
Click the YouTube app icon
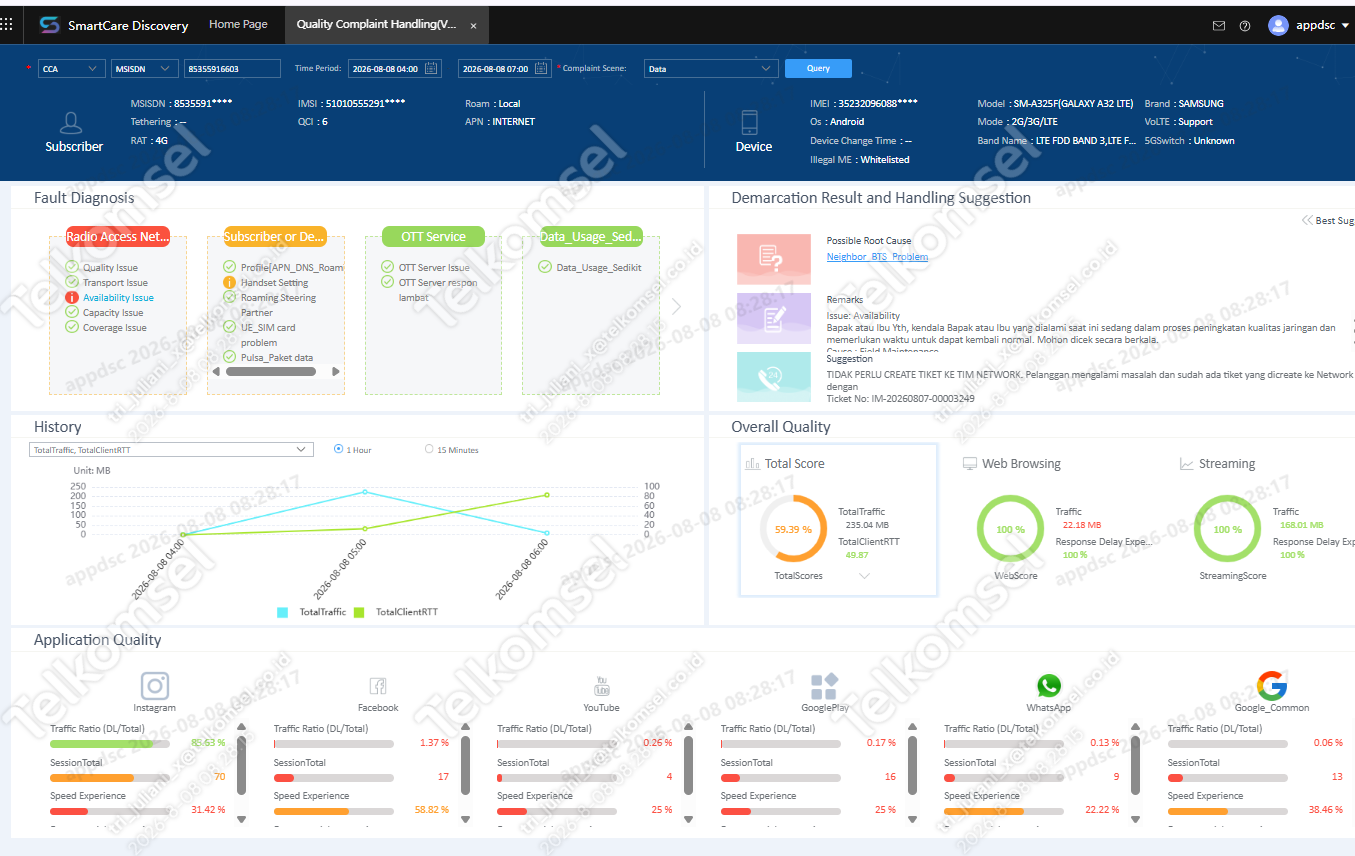(601, 685)
